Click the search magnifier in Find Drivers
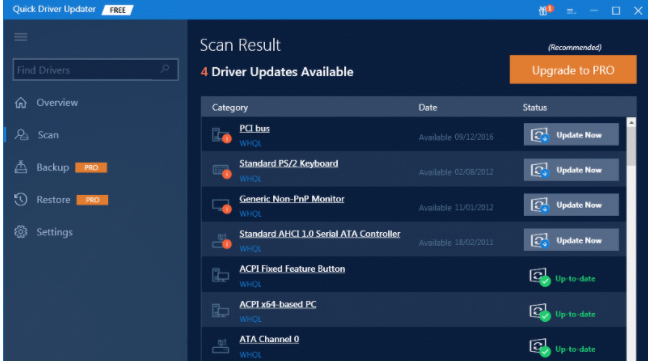Viewport: 648px width, 361px height. tap(165, 69)
